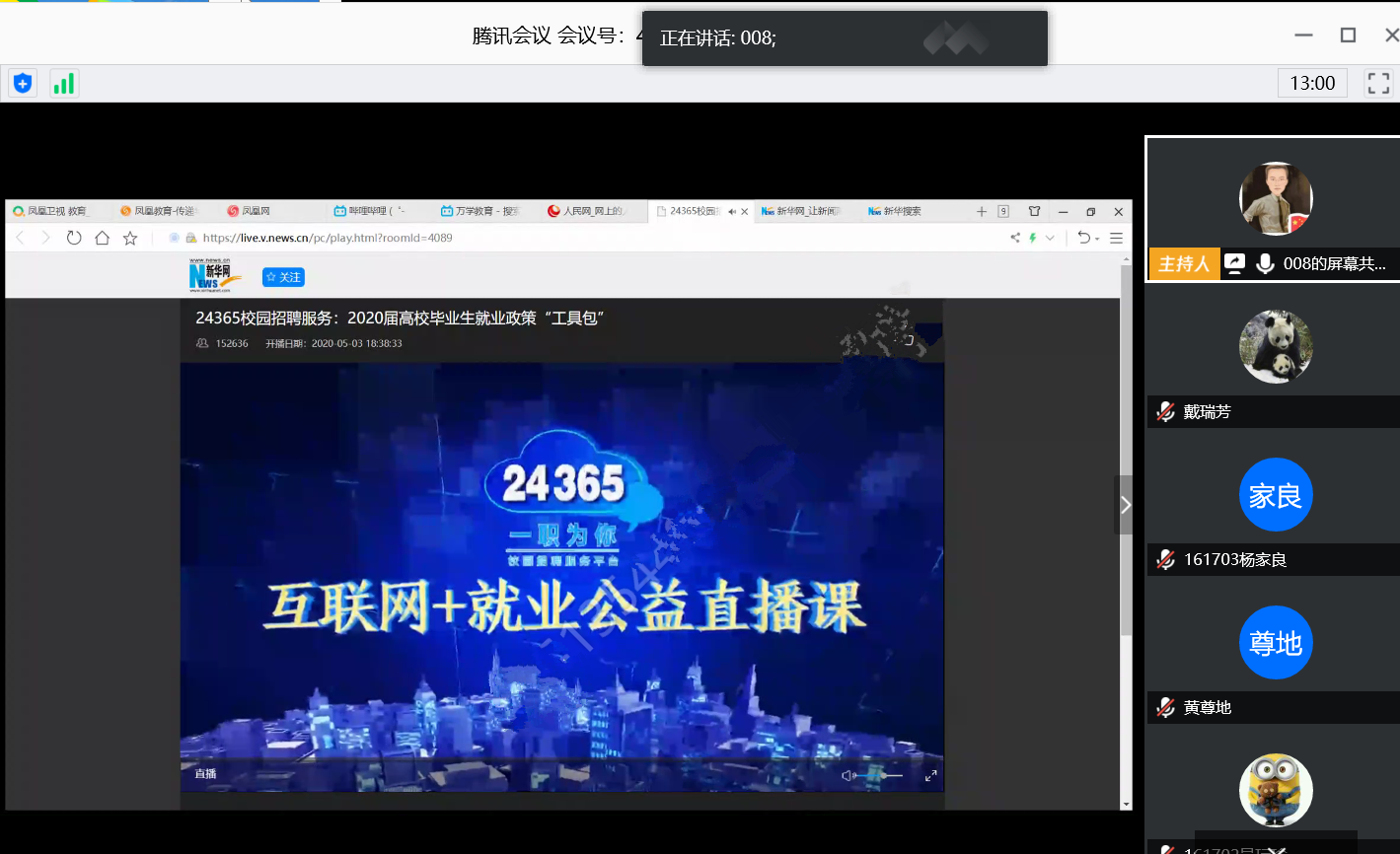This screenshot has height=854, width=1400.
Task: Open the browser hamburger menu
Action: point(1116,238)
